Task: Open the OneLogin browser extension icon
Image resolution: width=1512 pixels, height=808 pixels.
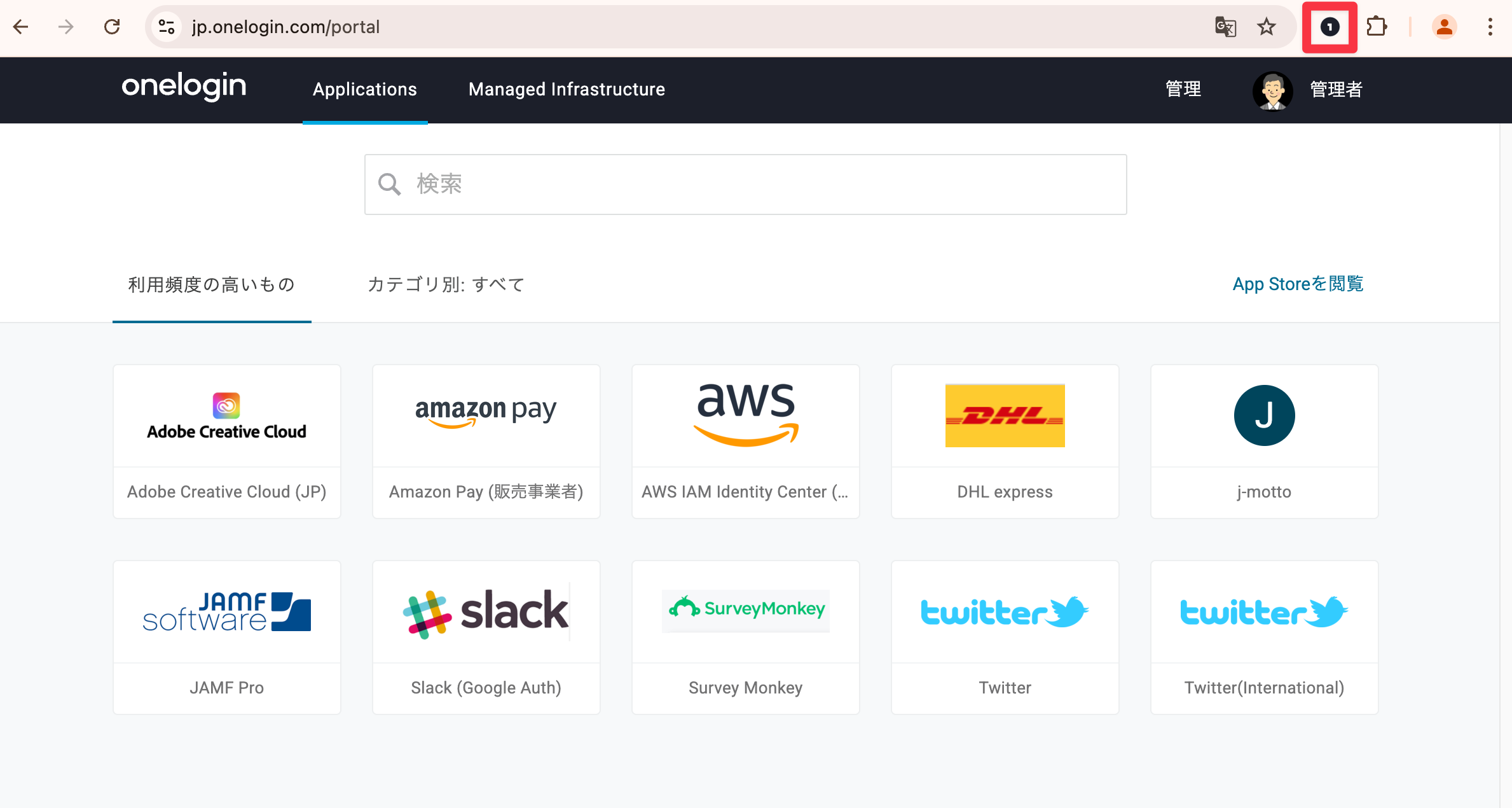Action: (x=1330, y=27)
